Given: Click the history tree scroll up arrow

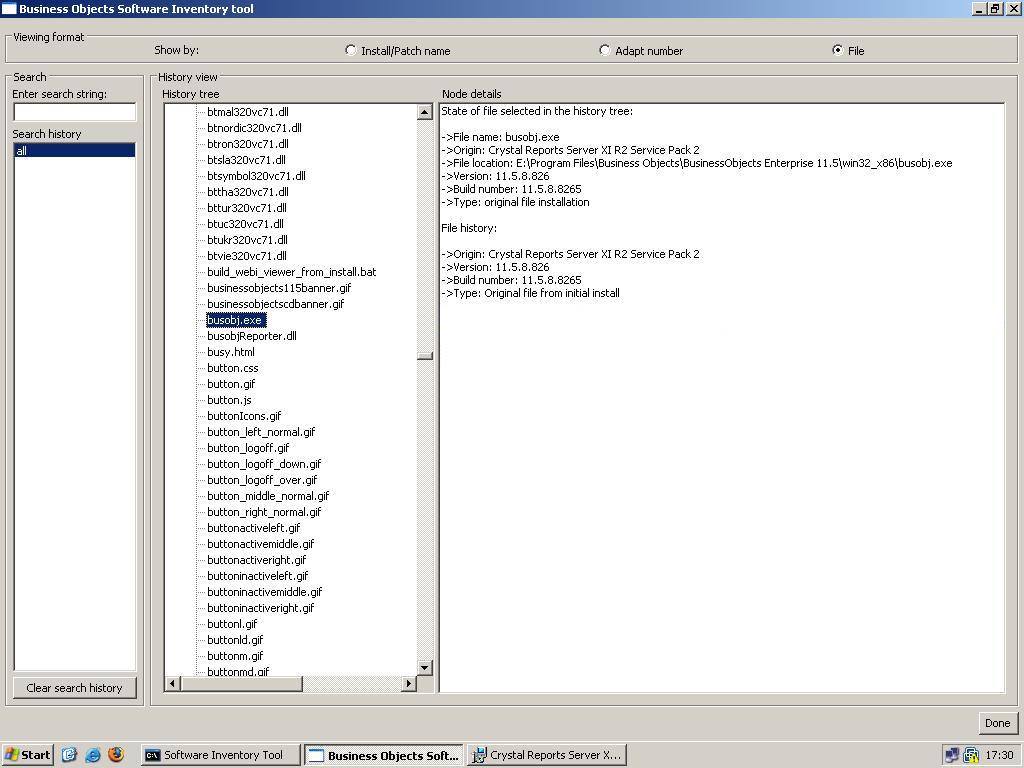Looking at the screenshot, I should coord(424,112).
